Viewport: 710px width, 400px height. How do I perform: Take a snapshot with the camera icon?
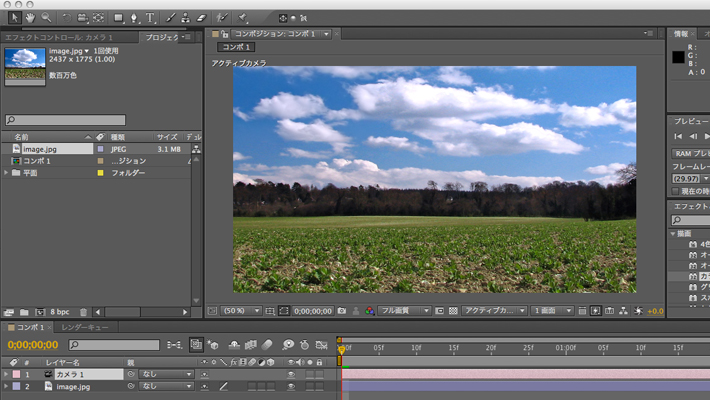[342, 311]
